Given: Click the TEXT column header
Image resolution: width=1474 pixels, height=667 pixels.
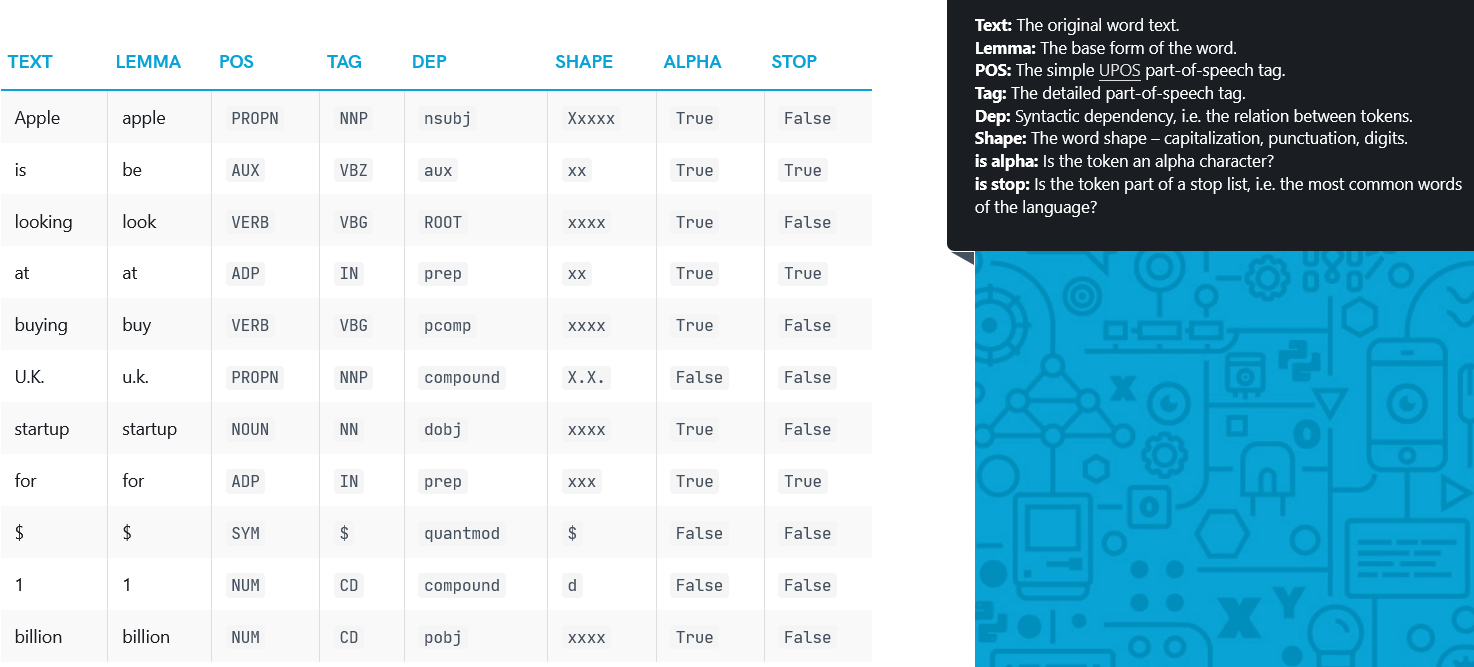Looking at the screenshot, I should pos(30,62).
